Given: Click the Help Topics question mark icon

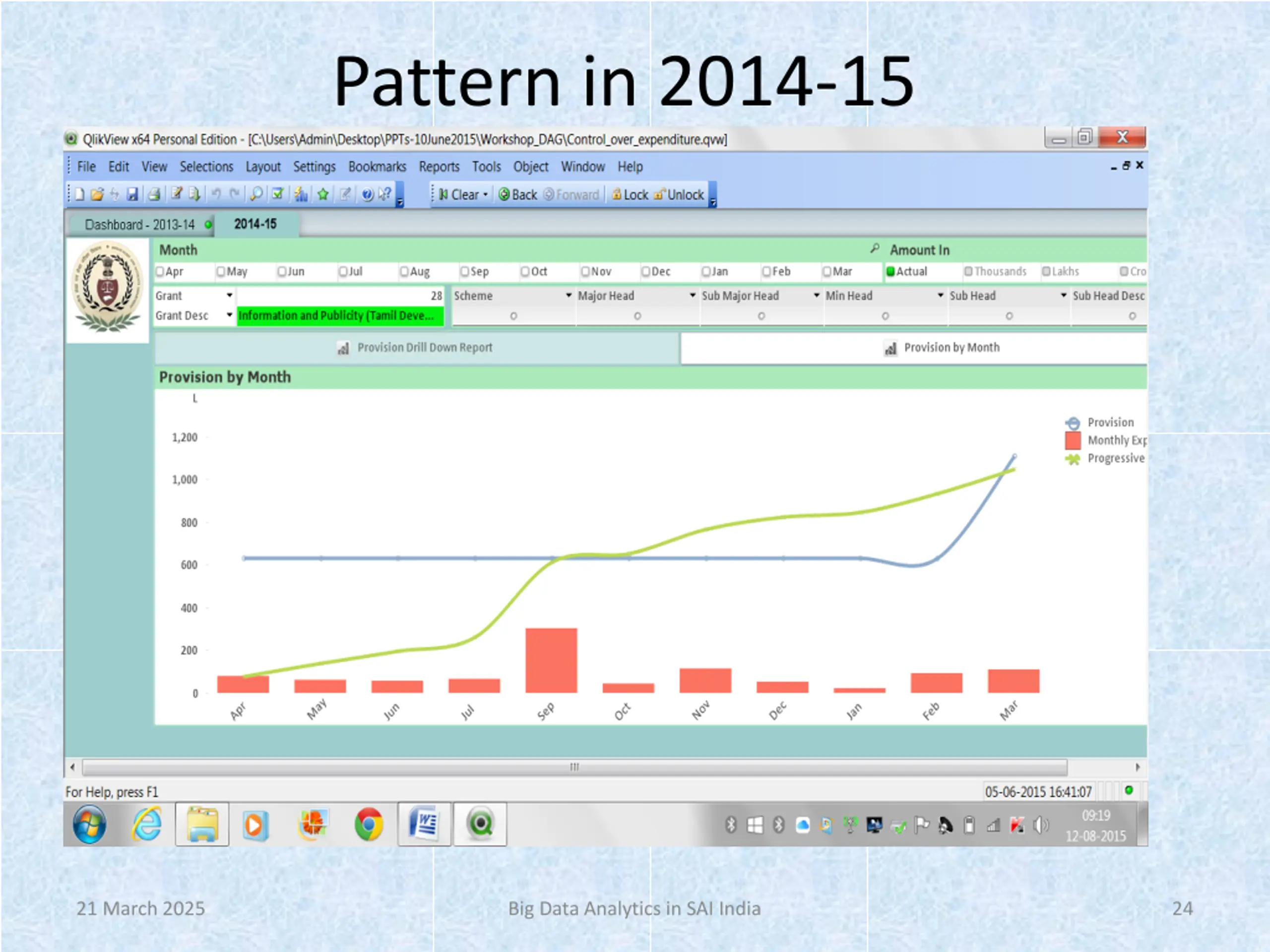Looking at the screenshot, I should coord(368,194).
